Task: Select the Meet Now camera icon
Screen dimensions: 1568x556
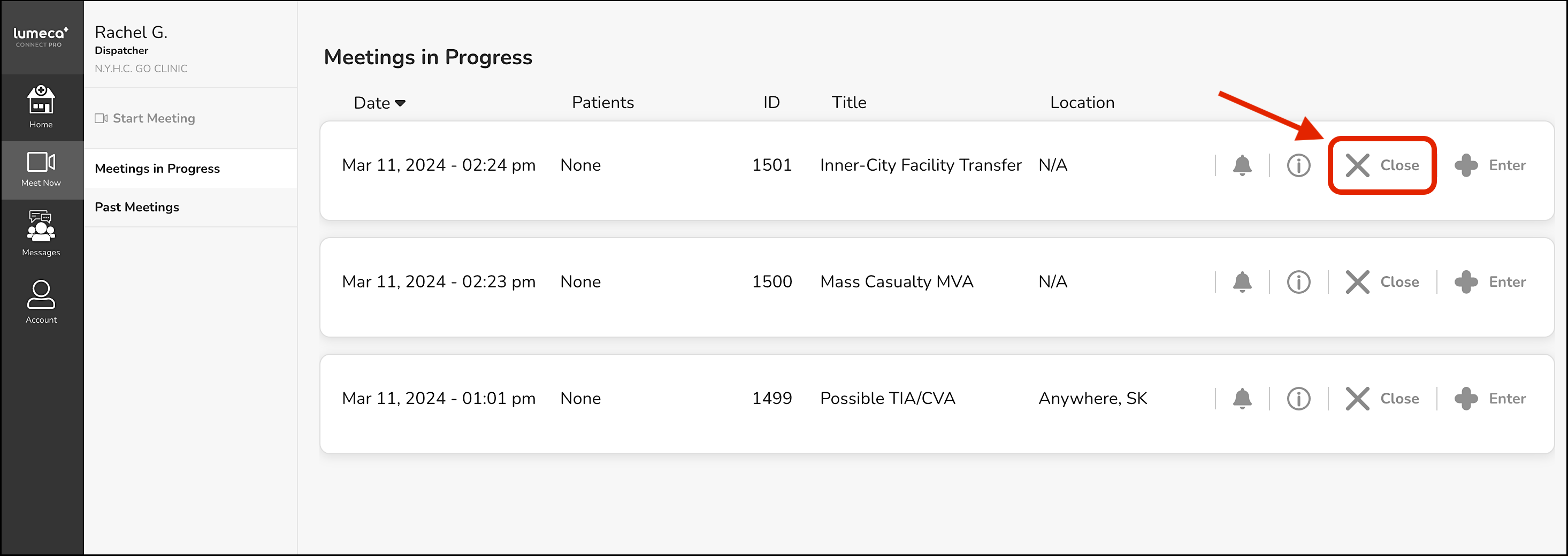Action: tap(41, 163)
